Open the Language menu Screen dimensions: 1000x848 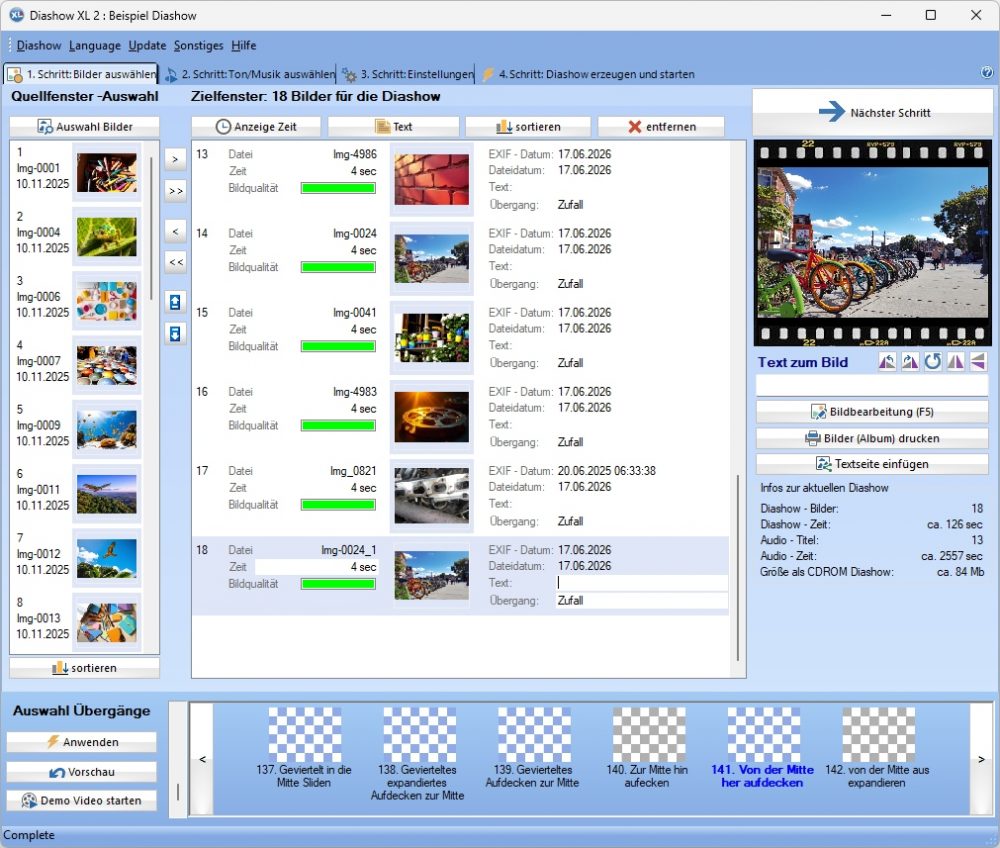(94, 45)
